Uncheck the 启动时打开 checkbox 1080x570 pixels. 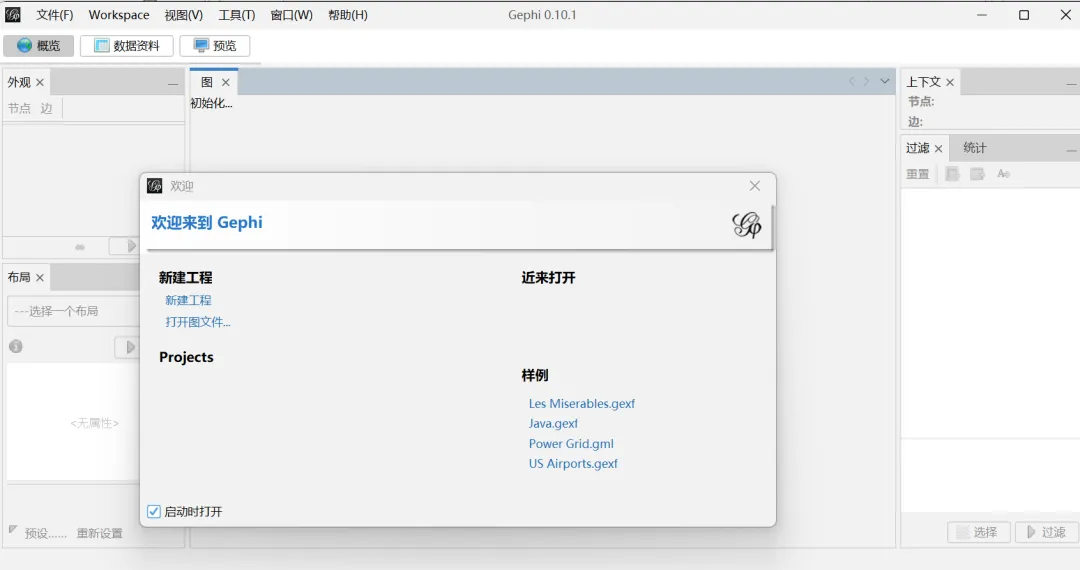(154, 511)
